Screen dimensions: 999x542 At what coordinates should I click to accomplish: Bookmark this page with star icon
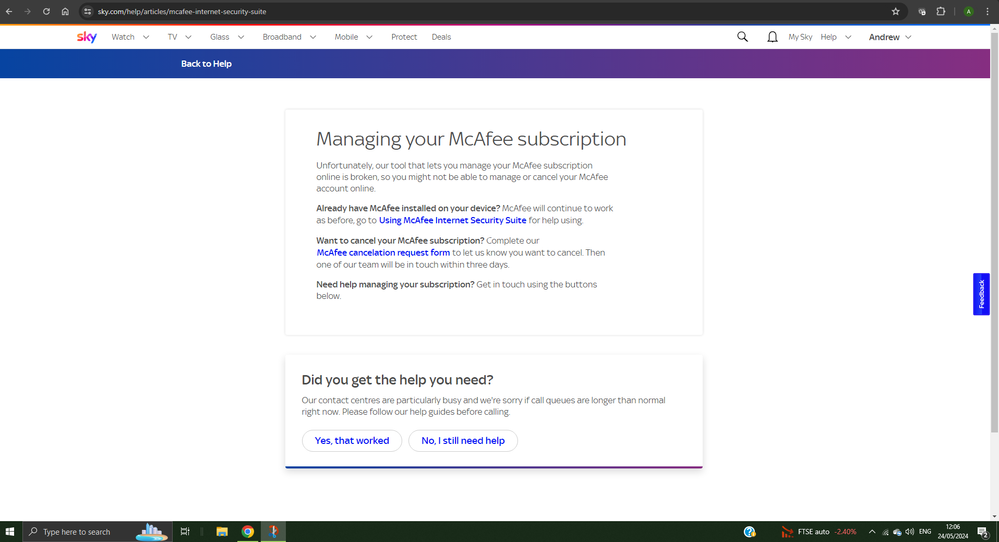coord(895,12)
